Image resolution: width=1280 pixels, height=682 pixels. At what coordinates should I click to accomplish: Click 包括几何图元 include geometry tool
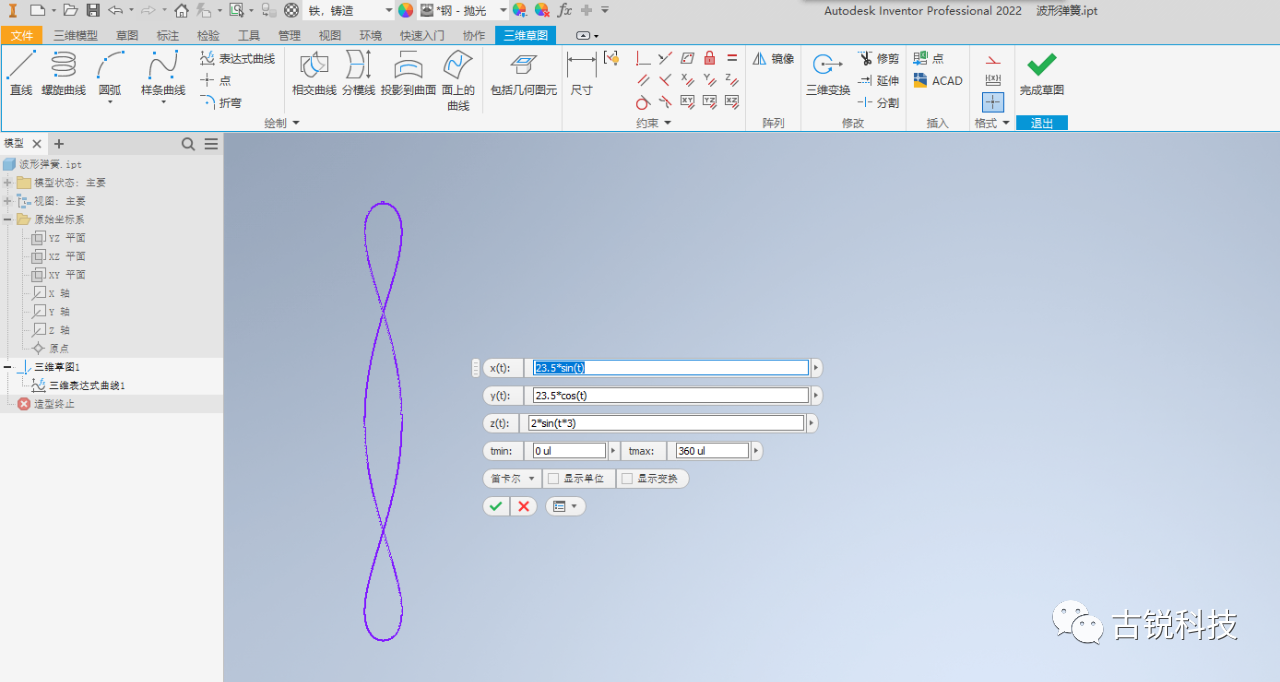pyautogui.click(x=523, y=73)
